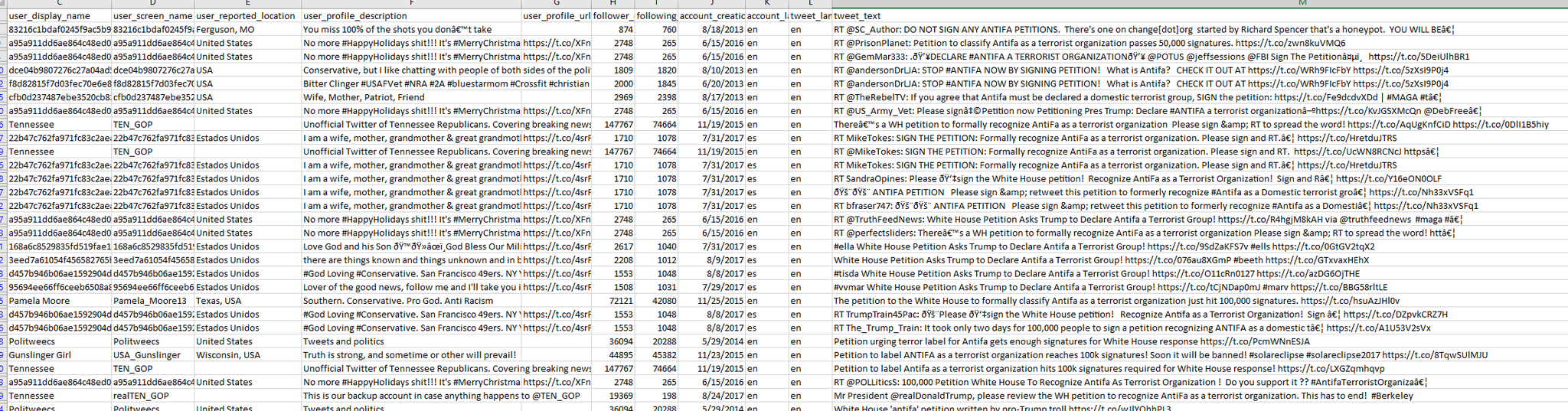Select 'Truth is strong, and sometime' description
This screenshot has width=1568, height=411.
click(411, 355)
